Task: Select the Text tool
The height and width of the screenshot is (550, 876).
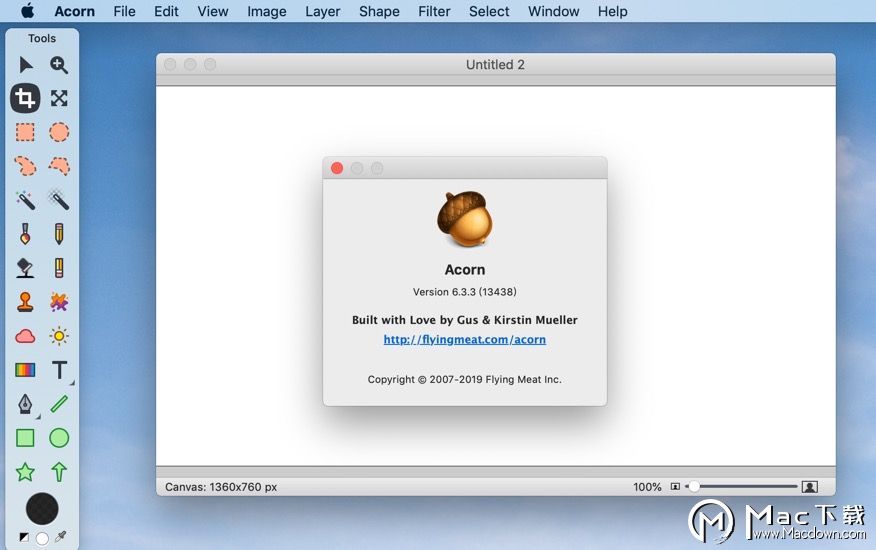Action: (x=59, y=370)
